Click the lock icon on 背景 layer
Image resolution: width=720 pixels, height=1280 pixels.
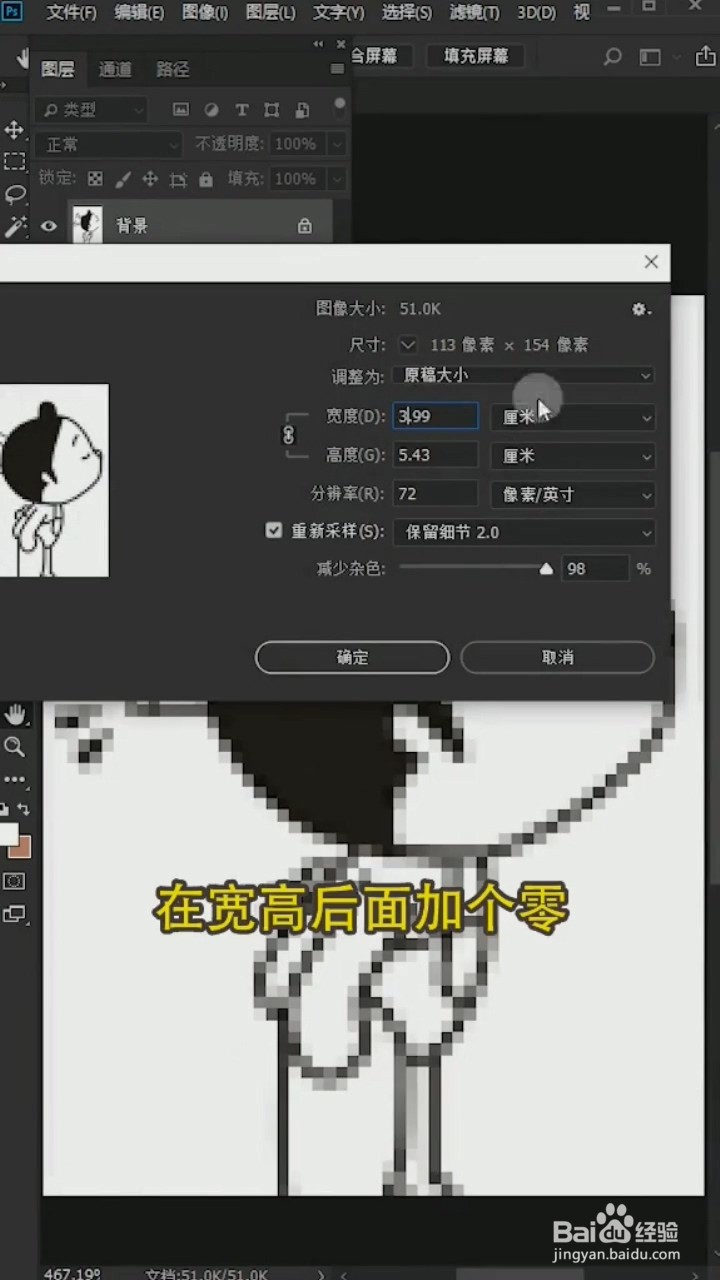[305, 226]
